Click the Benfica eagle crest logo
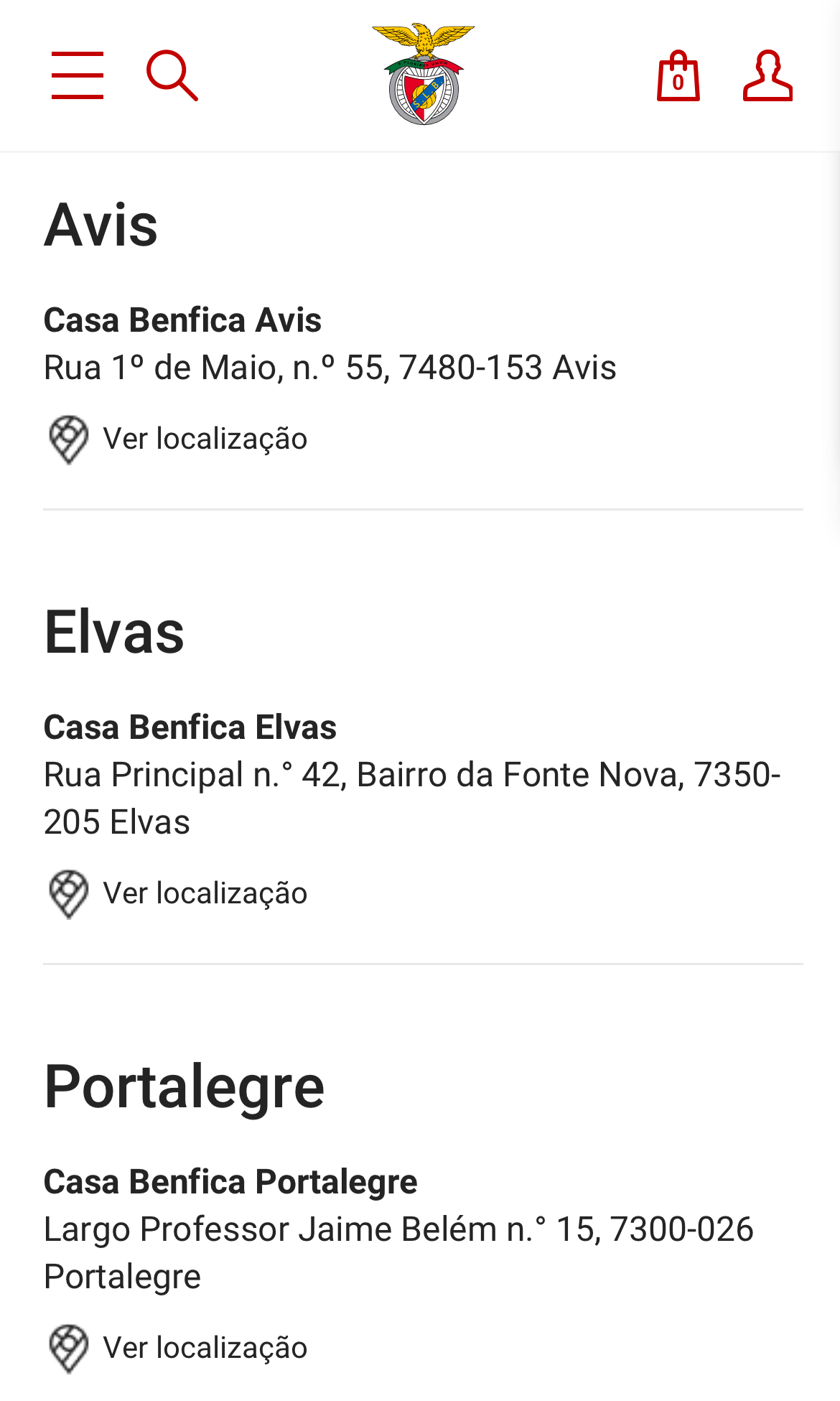This screenshot has width=840, height=1401. point(424,75)
